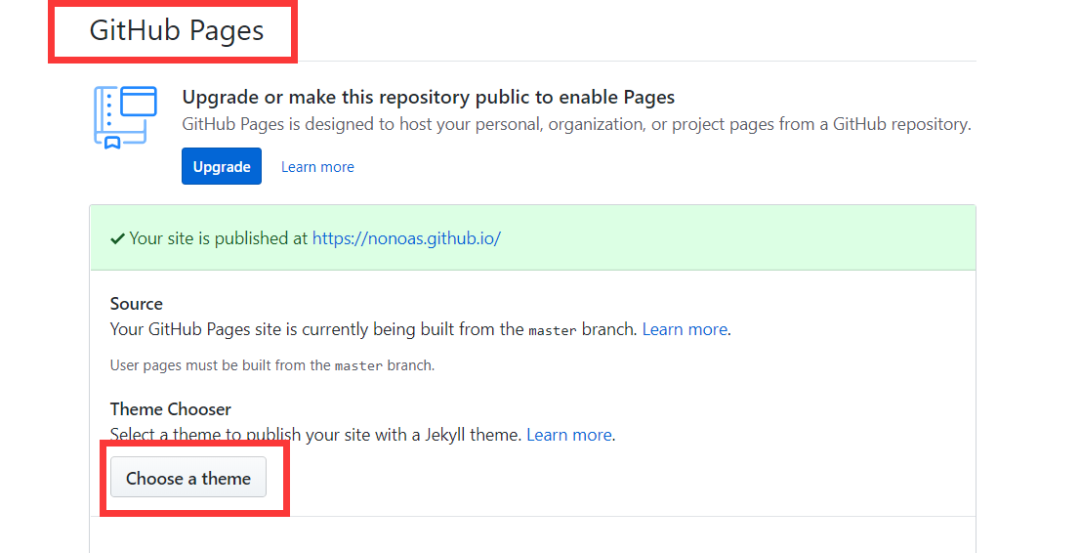Click 'currently being built from the master' sentence
The width and height of the screenshot is (1080, 553).
pyautogui.click(x=375, y=329)
